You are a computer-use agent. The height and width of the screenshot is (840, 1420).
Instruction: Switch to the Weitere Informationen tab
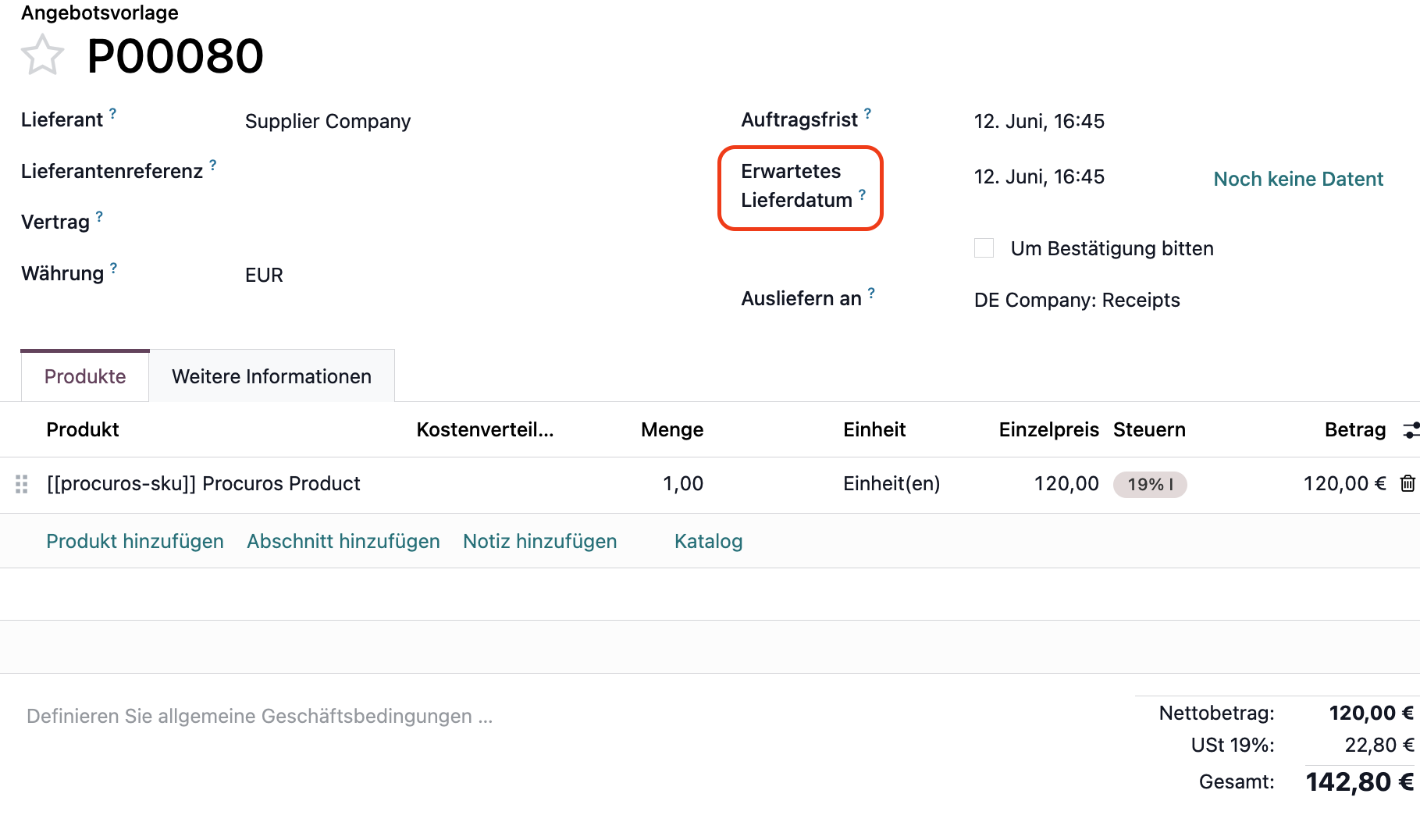pyautogui.click(x=272, y=376)
